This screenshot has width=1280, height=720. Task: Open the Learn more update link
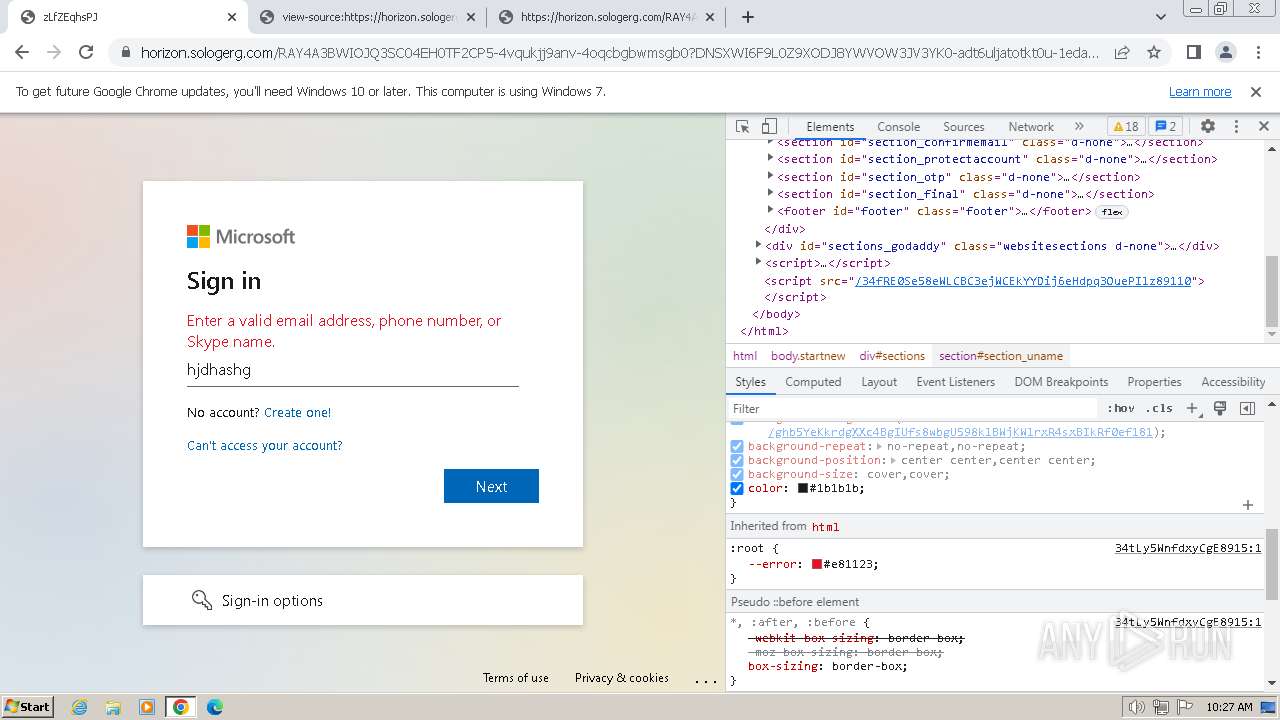click(x=1200, y=91)
